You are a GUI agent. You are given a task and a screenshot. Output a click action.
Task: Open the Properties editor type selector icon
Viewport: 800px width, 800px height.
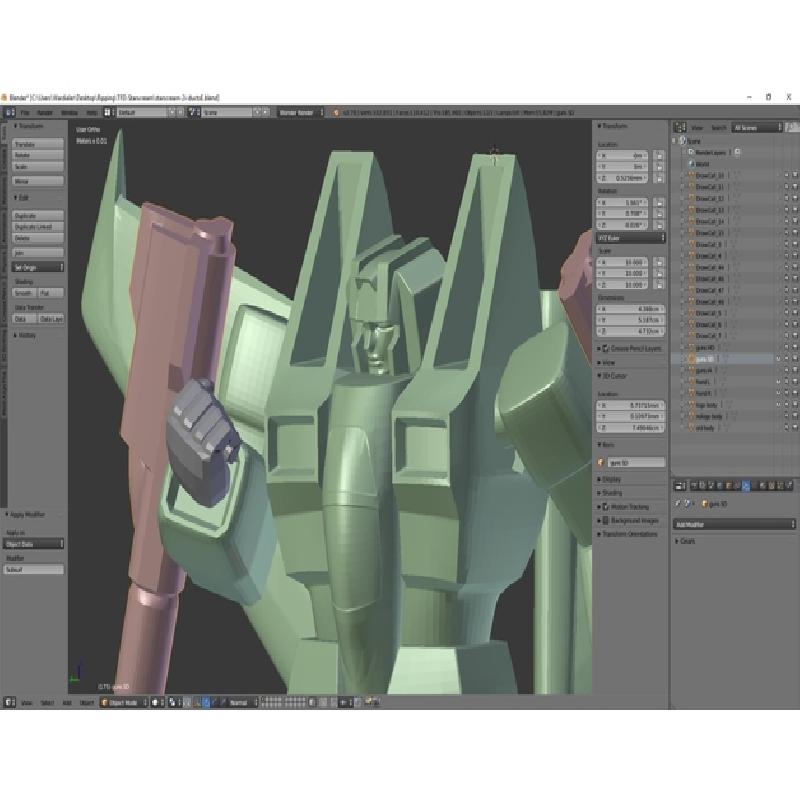coord(680,486)
